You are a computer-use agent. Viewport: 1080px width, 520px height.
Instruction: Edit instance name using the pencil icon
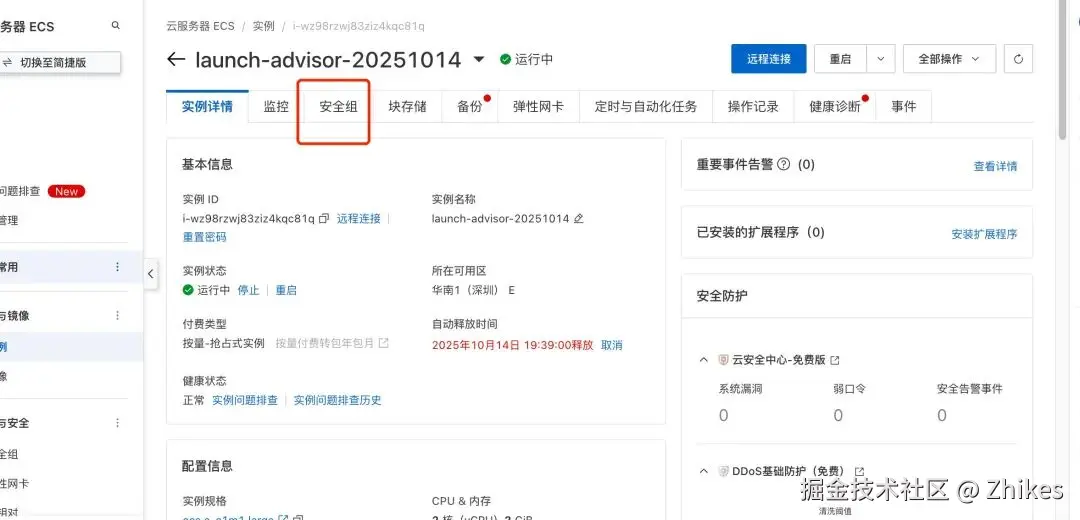[579, 219]
